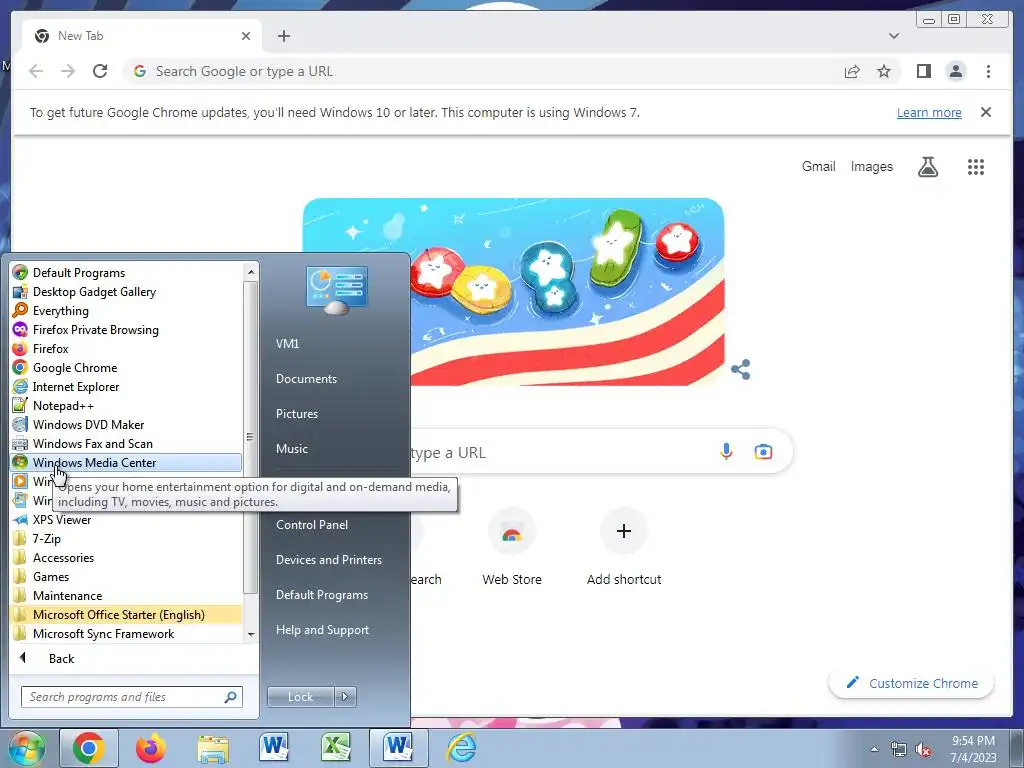Open Windows Start orb
This screenshot has height=768, width=1024.
[x=26, y=748]
